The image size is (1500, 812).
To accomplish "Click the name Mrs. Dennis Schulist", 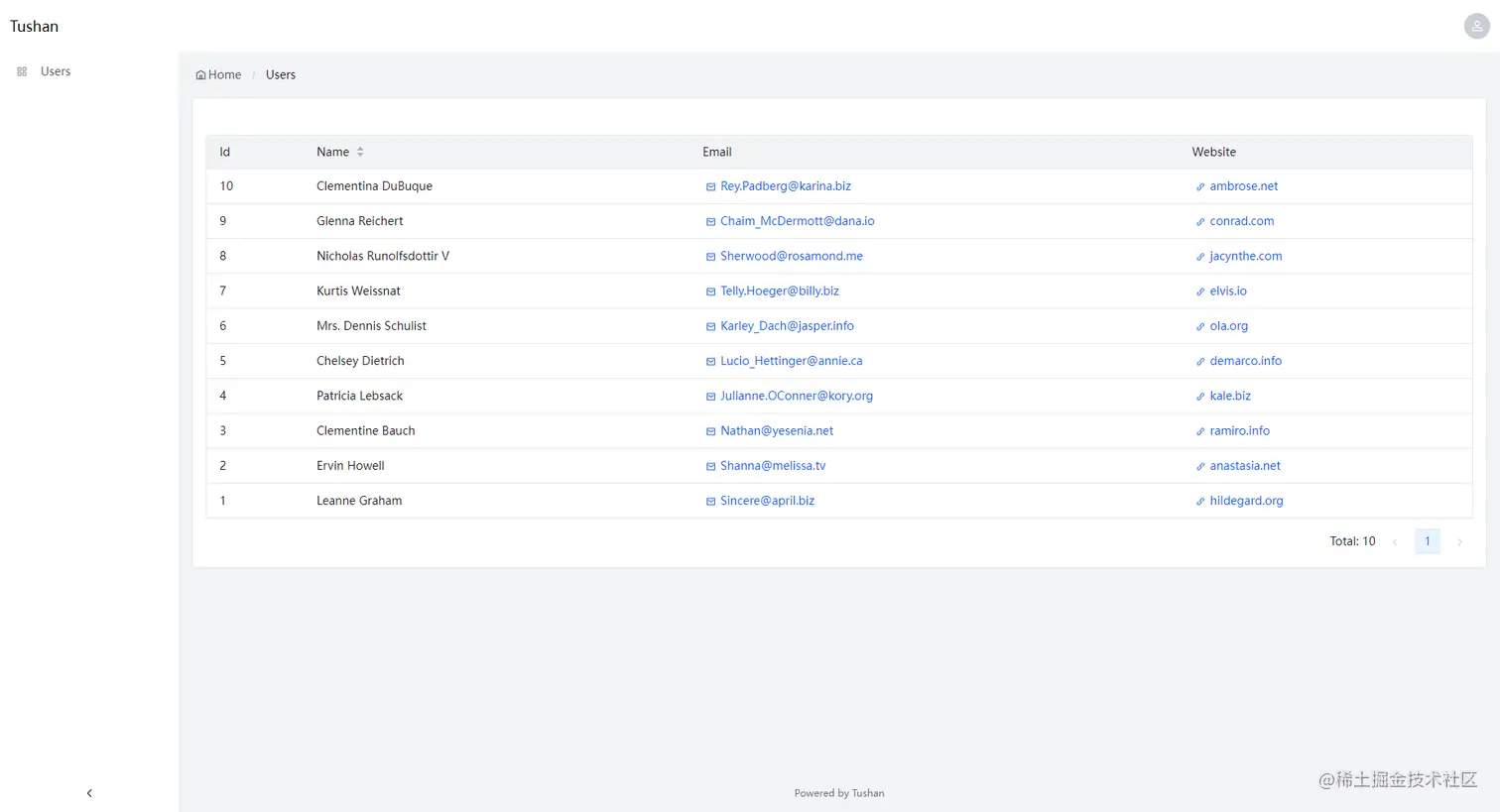I will point(371,325).
